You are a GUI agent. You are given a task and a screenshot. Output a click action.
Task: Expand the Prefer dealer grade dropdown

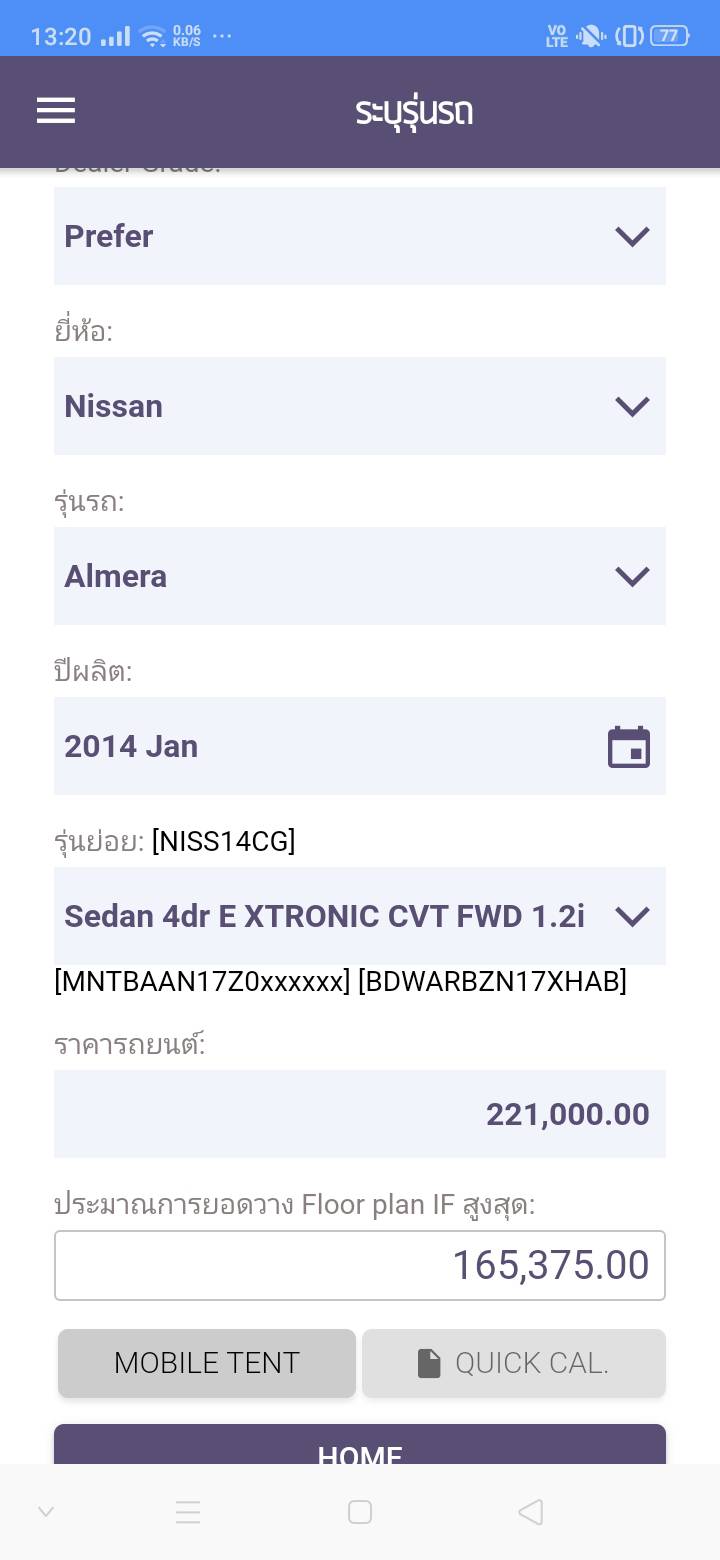[360, 236]
